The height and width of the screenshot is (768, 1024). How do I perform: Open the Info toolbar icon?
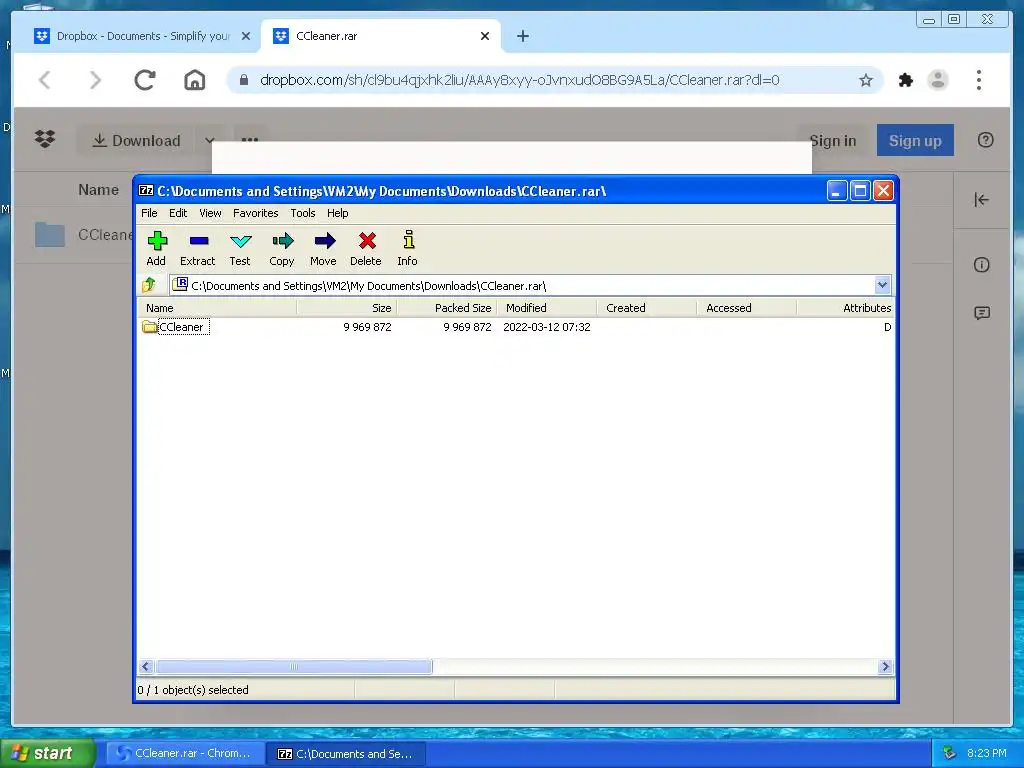point(408,248)
